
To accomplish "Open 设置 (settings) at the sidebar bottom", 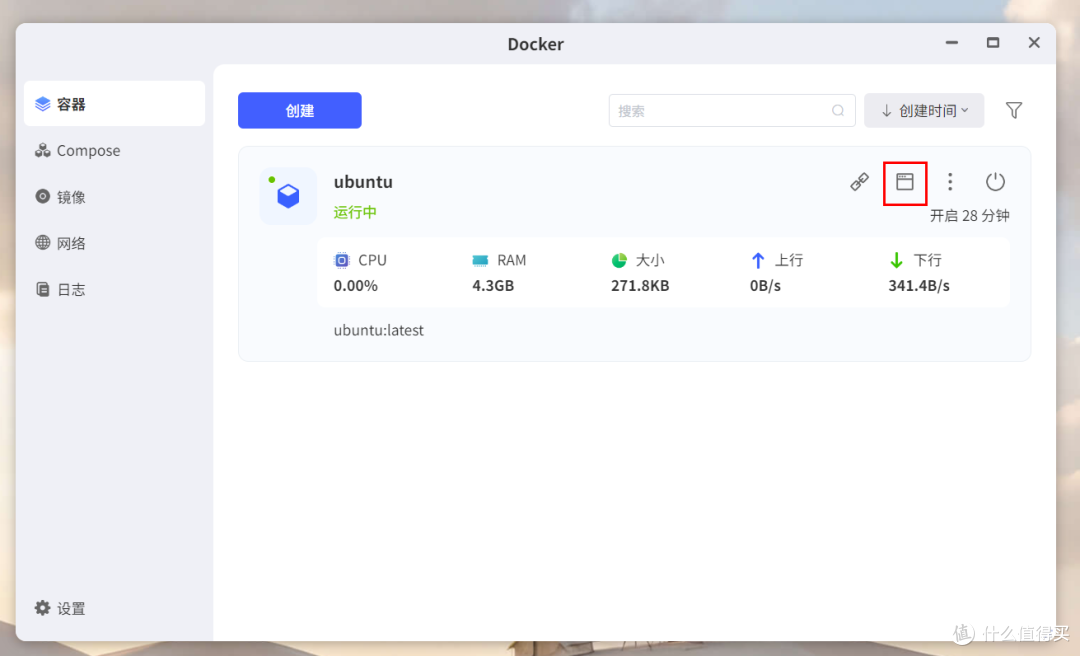I will pos(61,608).
